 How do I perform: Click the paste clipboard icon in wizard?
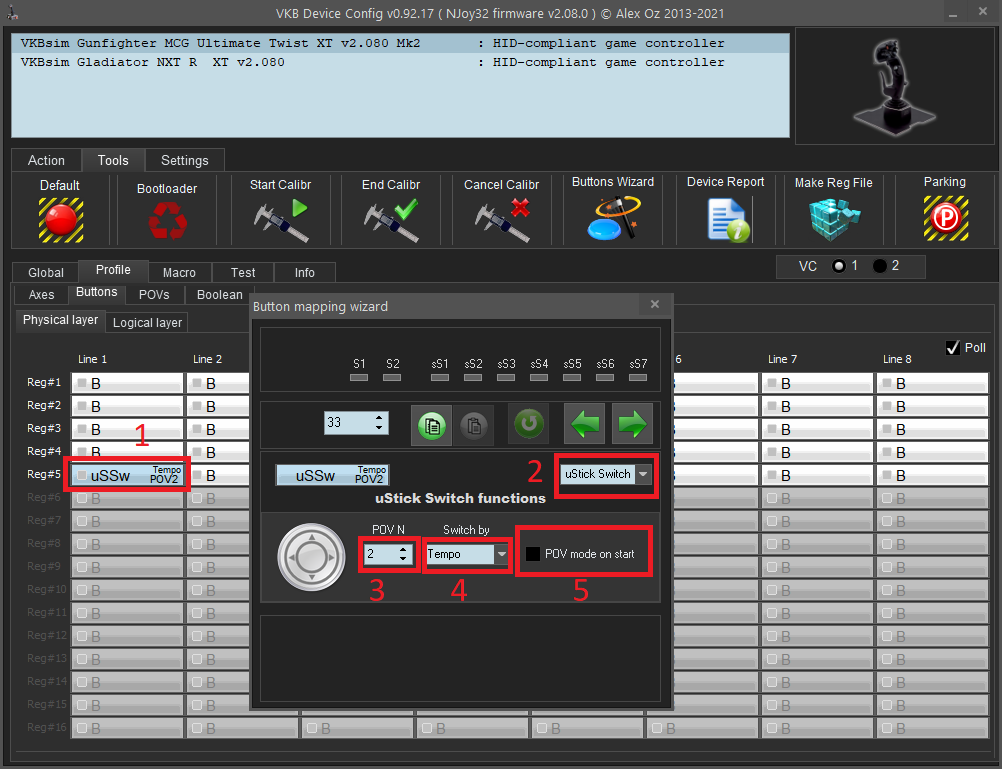pos(474,424)
